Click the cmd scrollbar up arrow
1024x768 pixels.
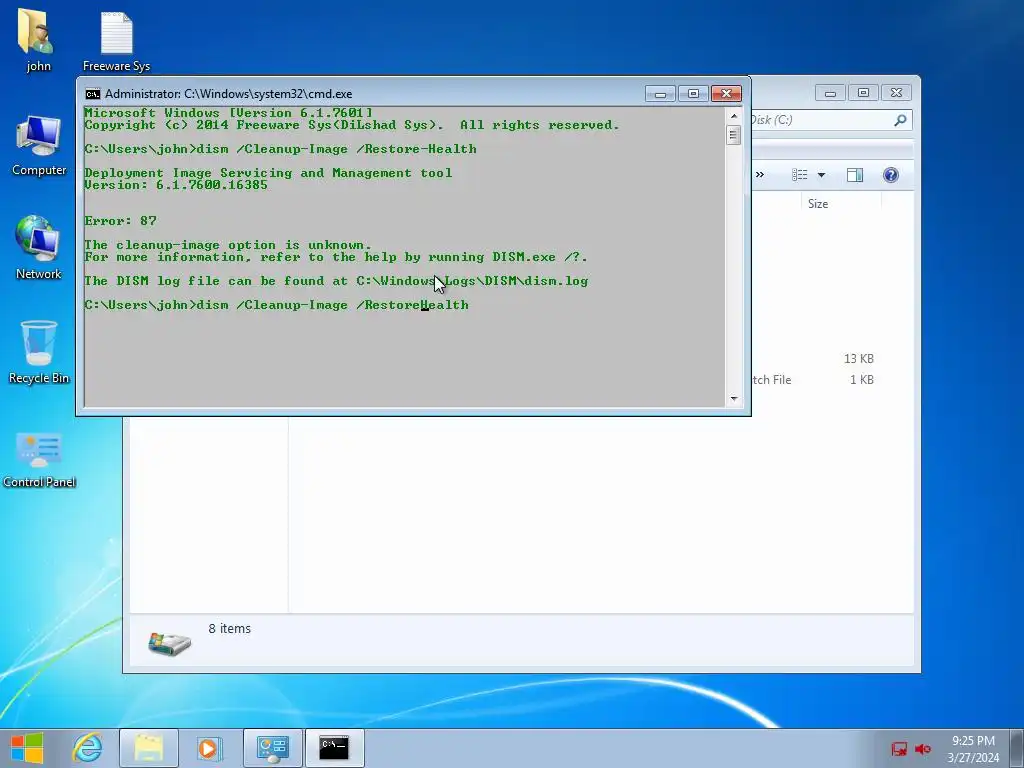click(x=734, y=116)
